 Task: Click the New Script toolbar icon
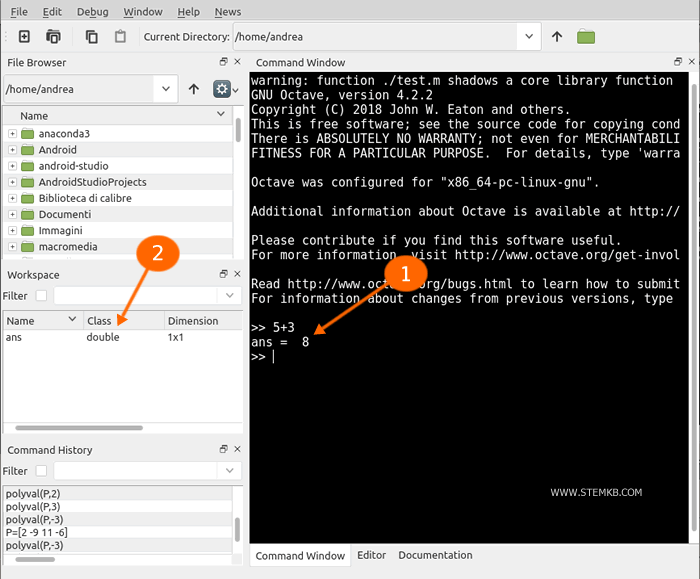tap(24, 37)
